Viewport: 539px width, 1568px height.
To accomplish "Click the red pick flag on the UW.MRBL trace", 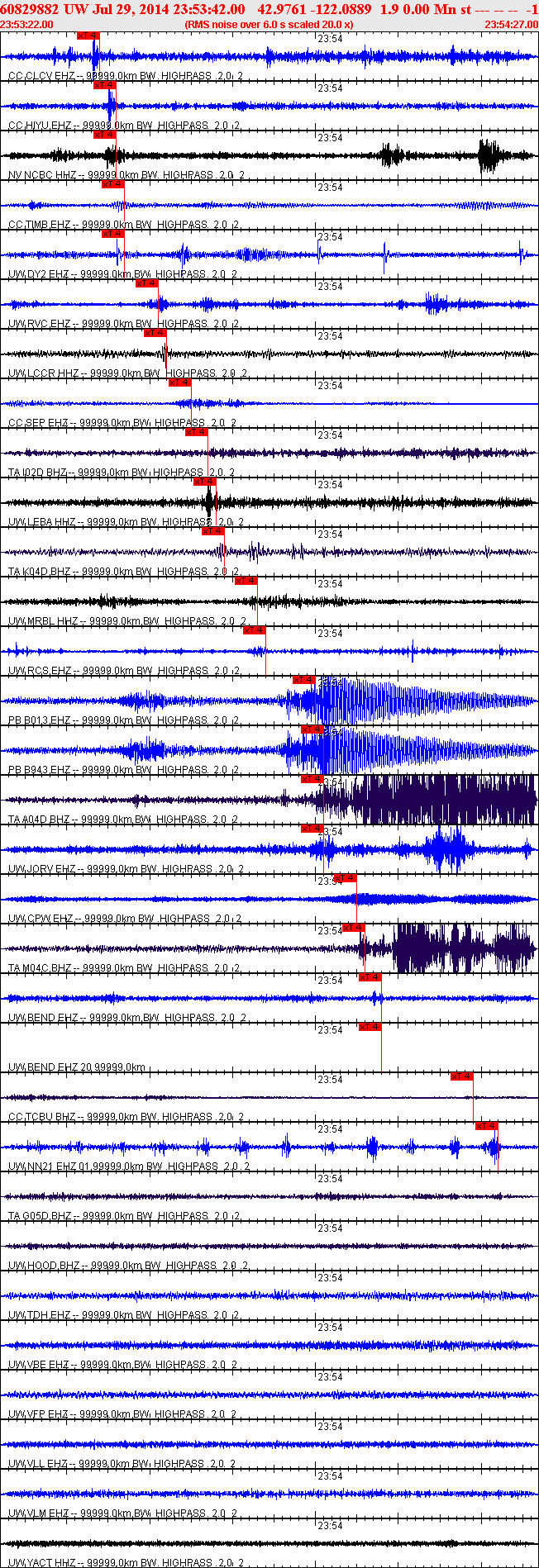I will pyautogui.click(x=246, y=581).
